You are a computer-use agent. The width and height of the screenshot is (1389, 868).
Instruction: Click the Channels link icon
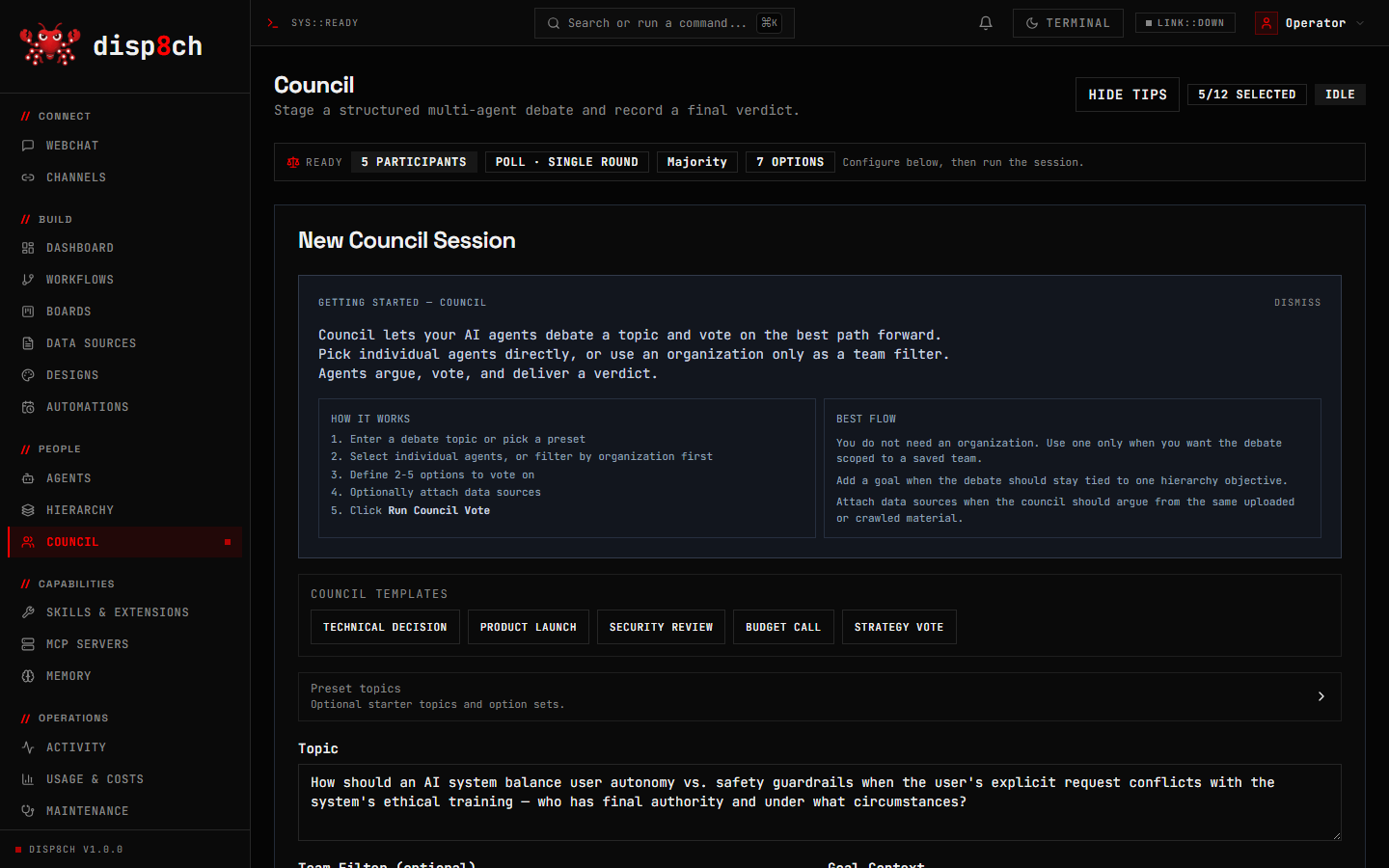point(28,177)
